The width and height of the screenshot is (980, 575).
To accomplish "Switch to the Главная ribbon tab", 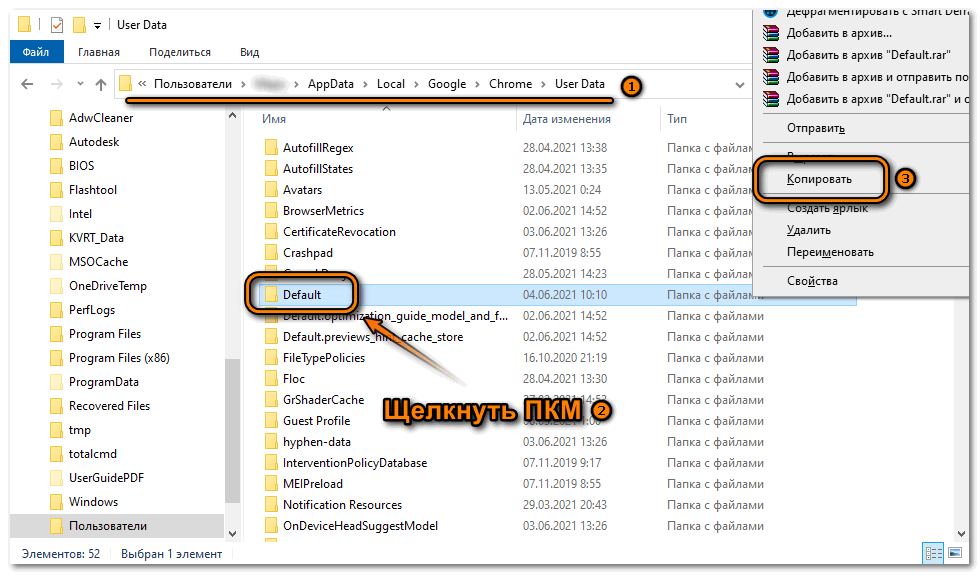I will point(99,52).
